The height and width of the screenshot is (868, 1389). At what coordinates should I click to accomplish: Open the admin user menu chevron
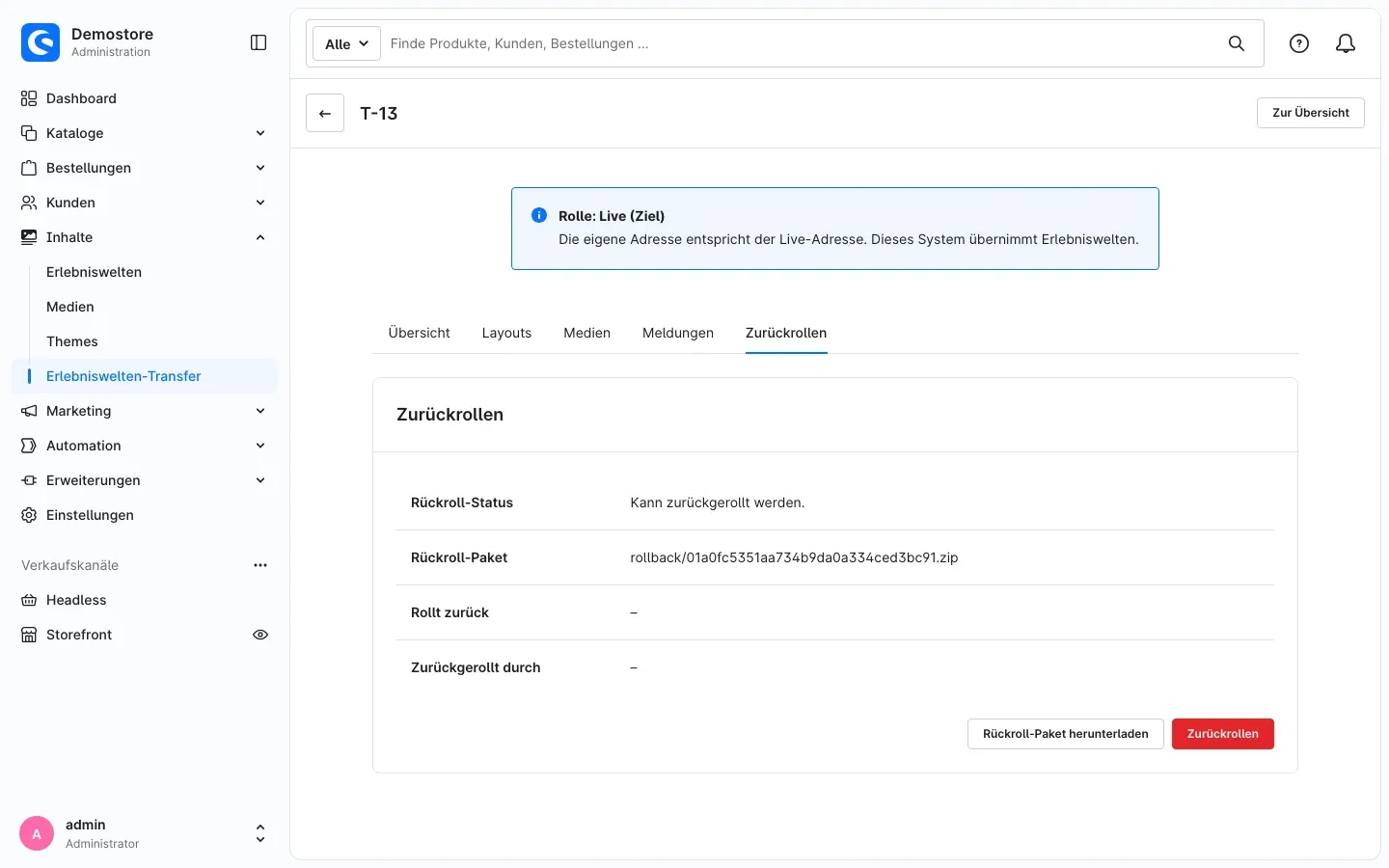pos(260,834)
